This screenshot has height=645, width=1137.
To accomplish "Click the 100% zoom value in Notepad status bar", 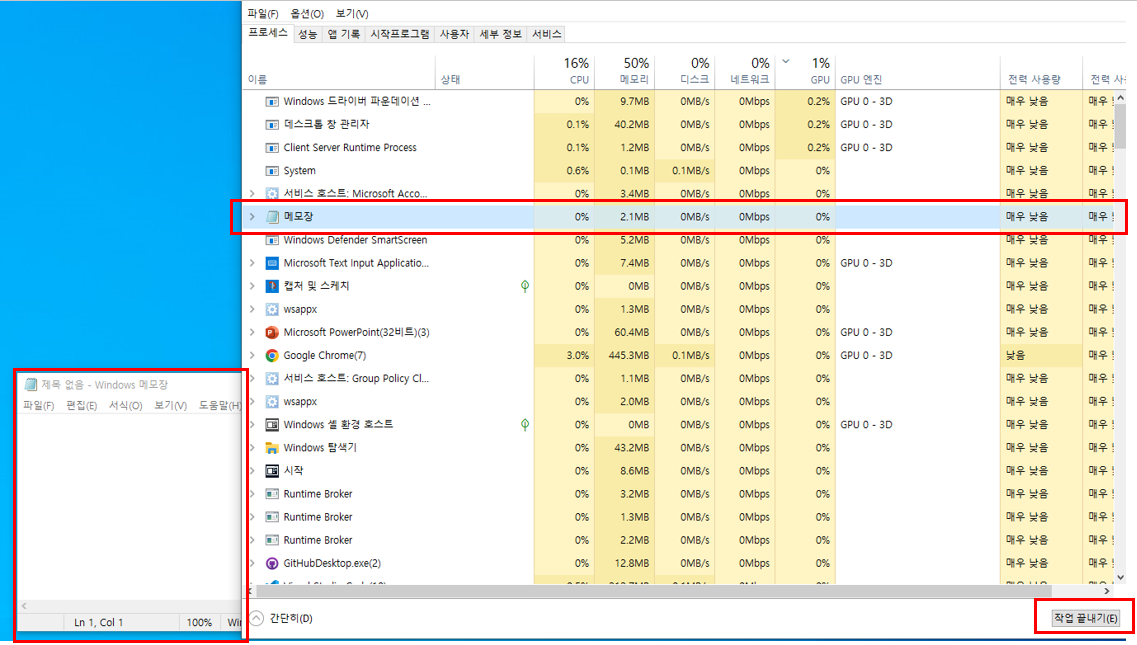I will [x=199, y=623].
